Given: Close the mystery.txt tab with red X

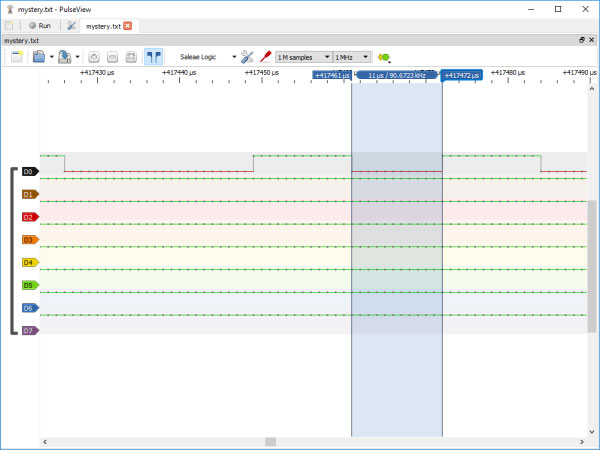Looking at the screenshot, I should 128,26.
